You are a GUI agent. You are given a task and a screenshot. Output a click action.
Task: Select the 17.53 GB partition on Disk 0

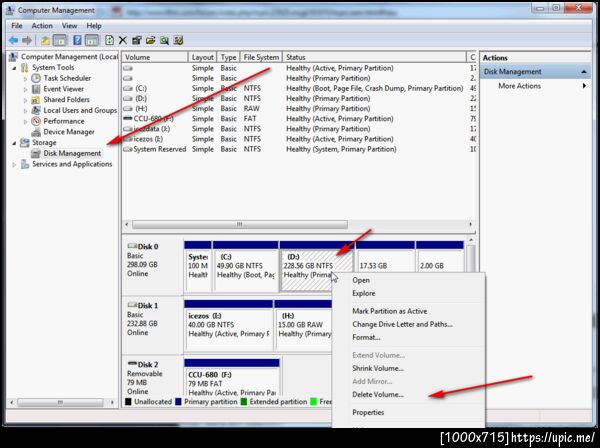pos(385,257)
